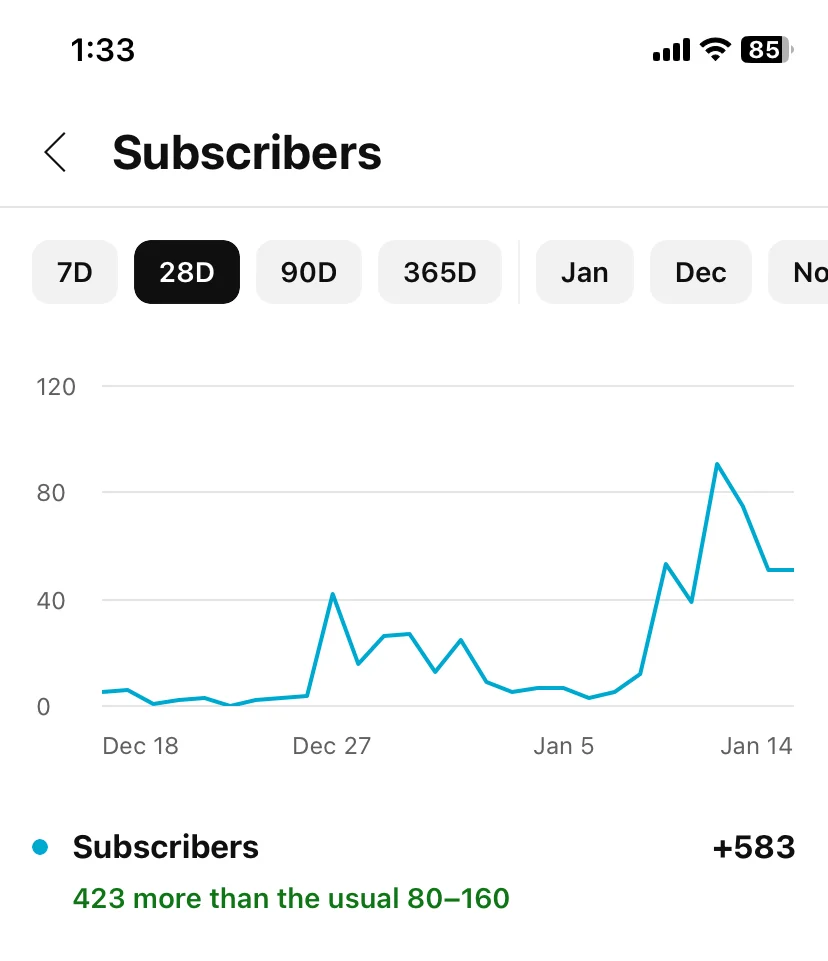Tap the Dec 27 spike on chart

pyautogui.click(x=333, y=594)
